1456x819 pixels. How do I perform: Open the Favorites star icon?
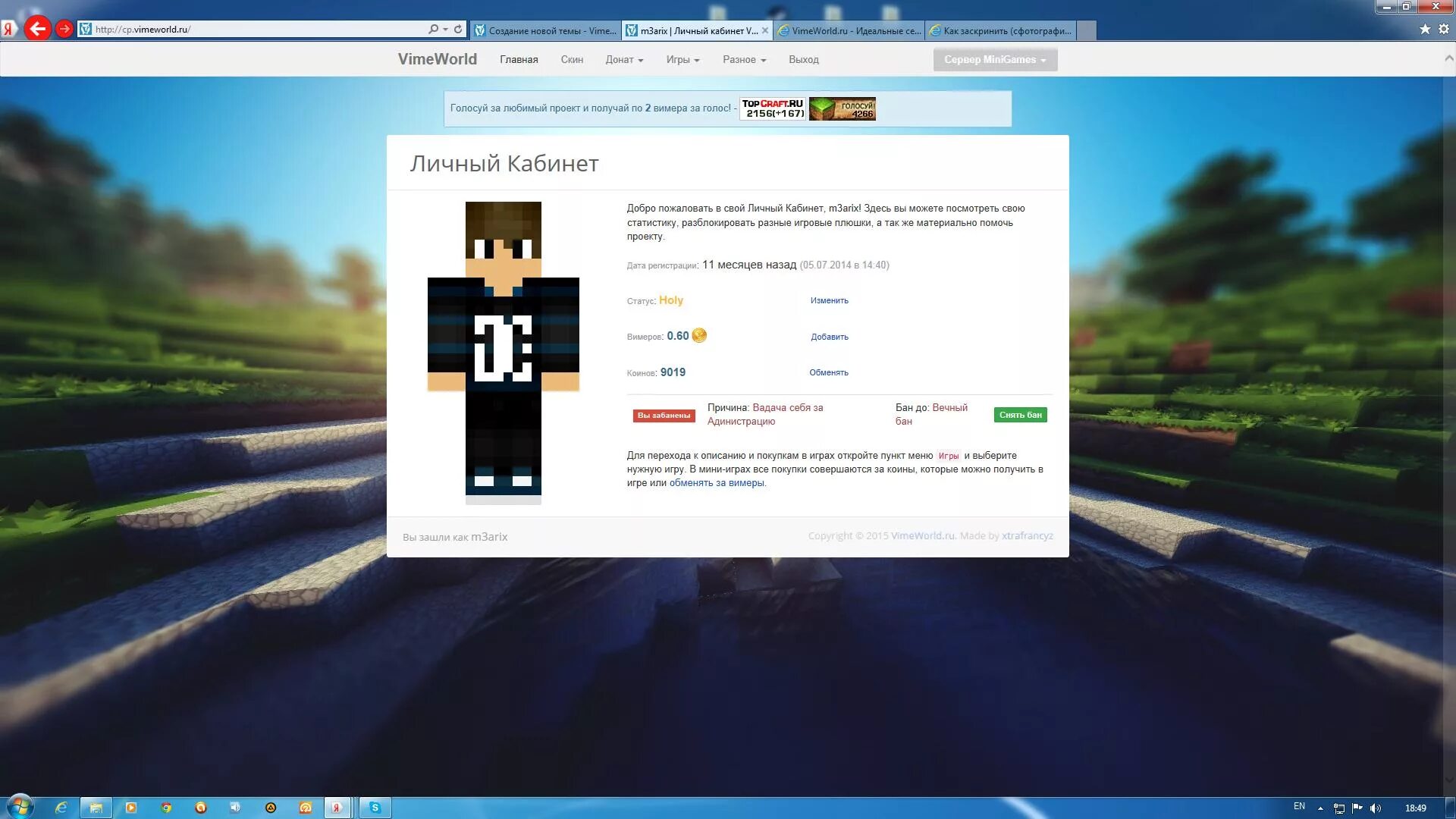(1425, 29)
